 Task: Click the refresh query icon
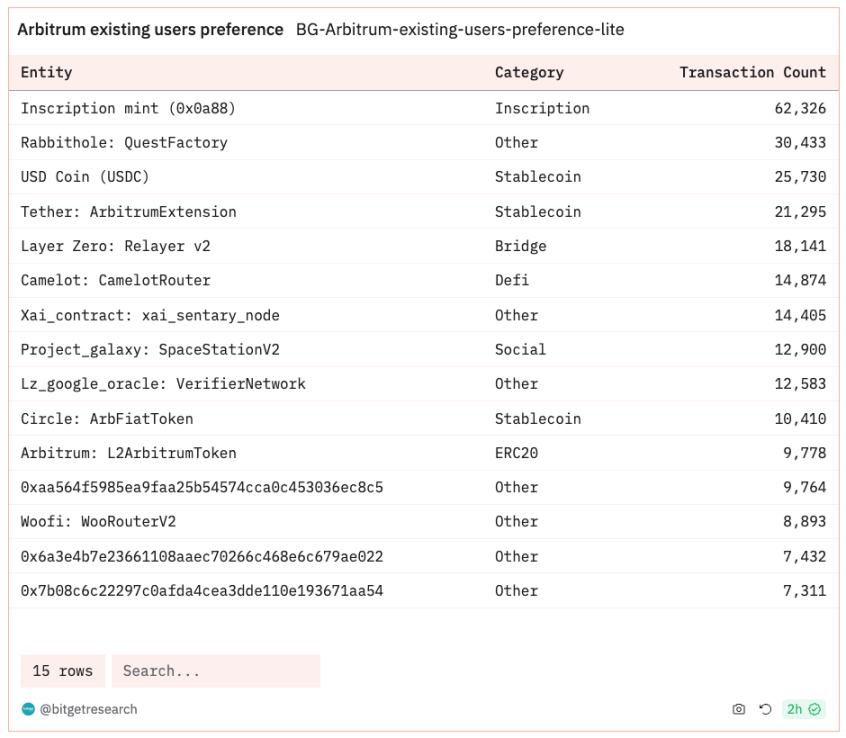765,709
